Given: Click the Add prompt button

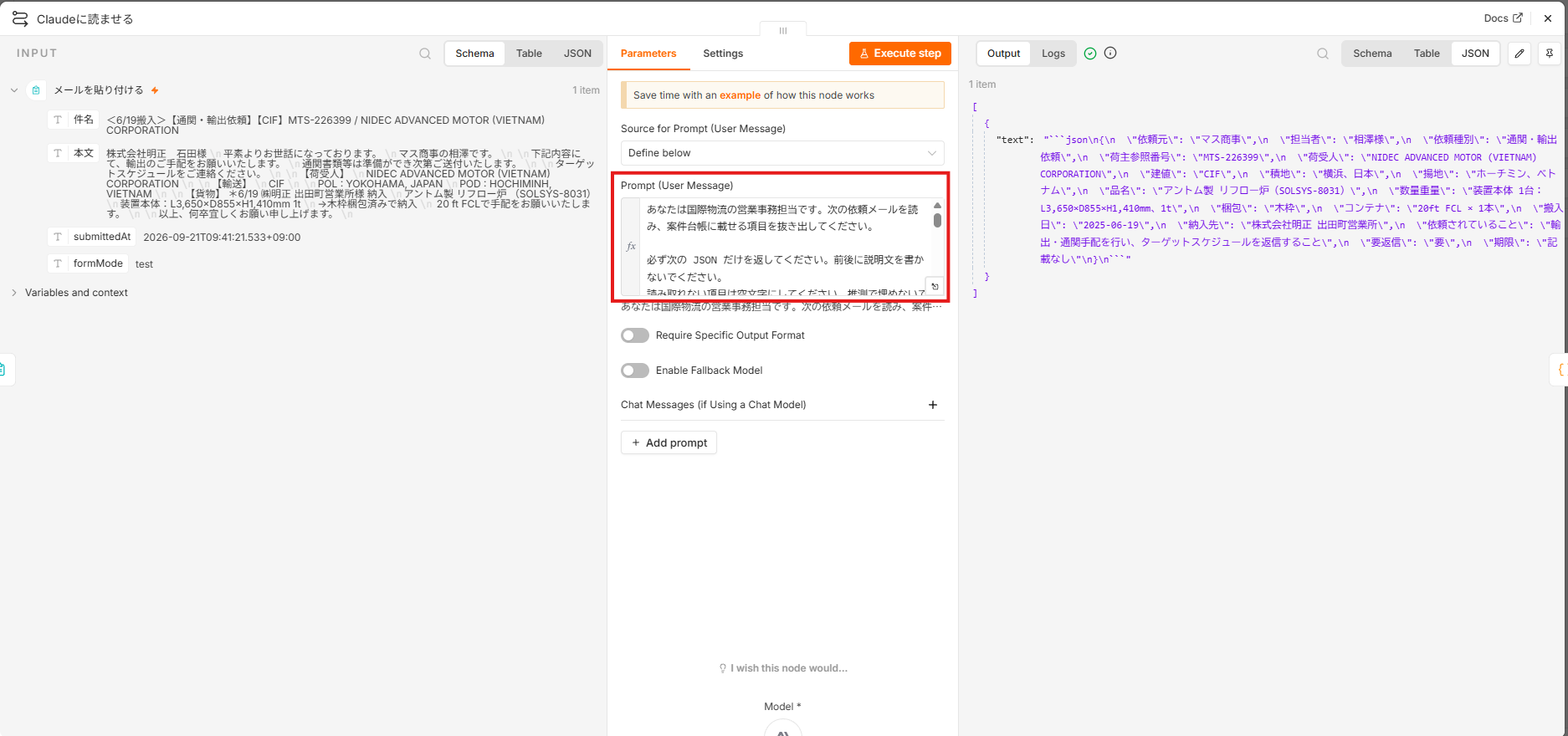Looking at the screenshot, I should [x=669, y=442].
